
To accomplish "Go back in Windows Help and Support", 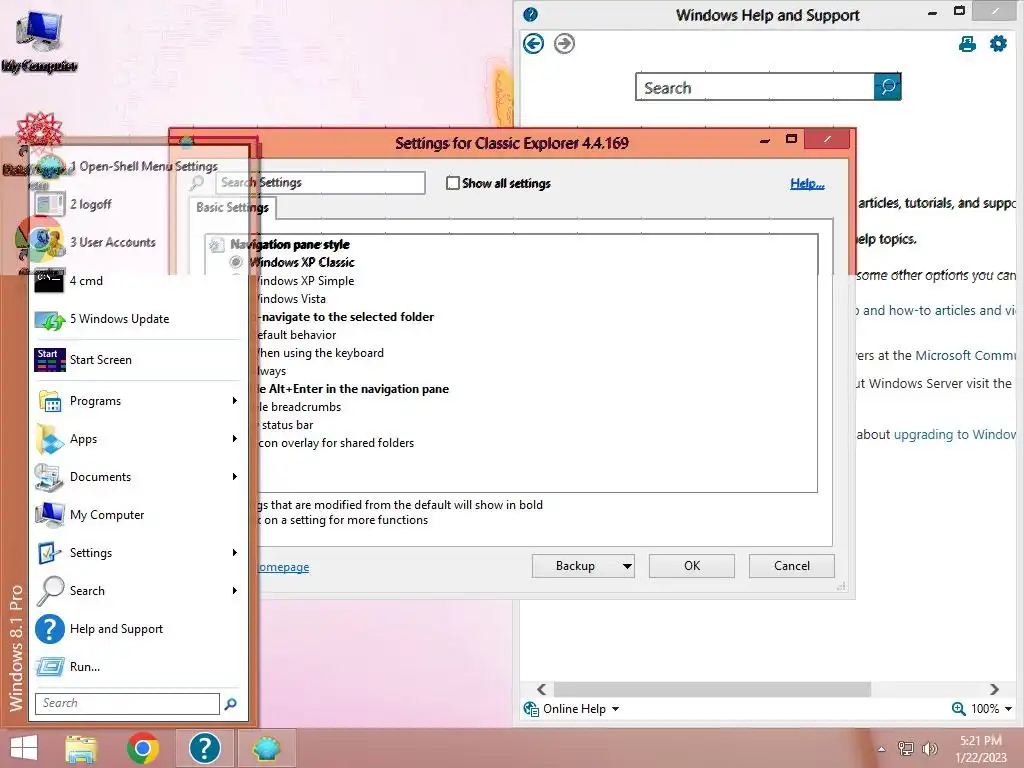I will pos(534,44).
